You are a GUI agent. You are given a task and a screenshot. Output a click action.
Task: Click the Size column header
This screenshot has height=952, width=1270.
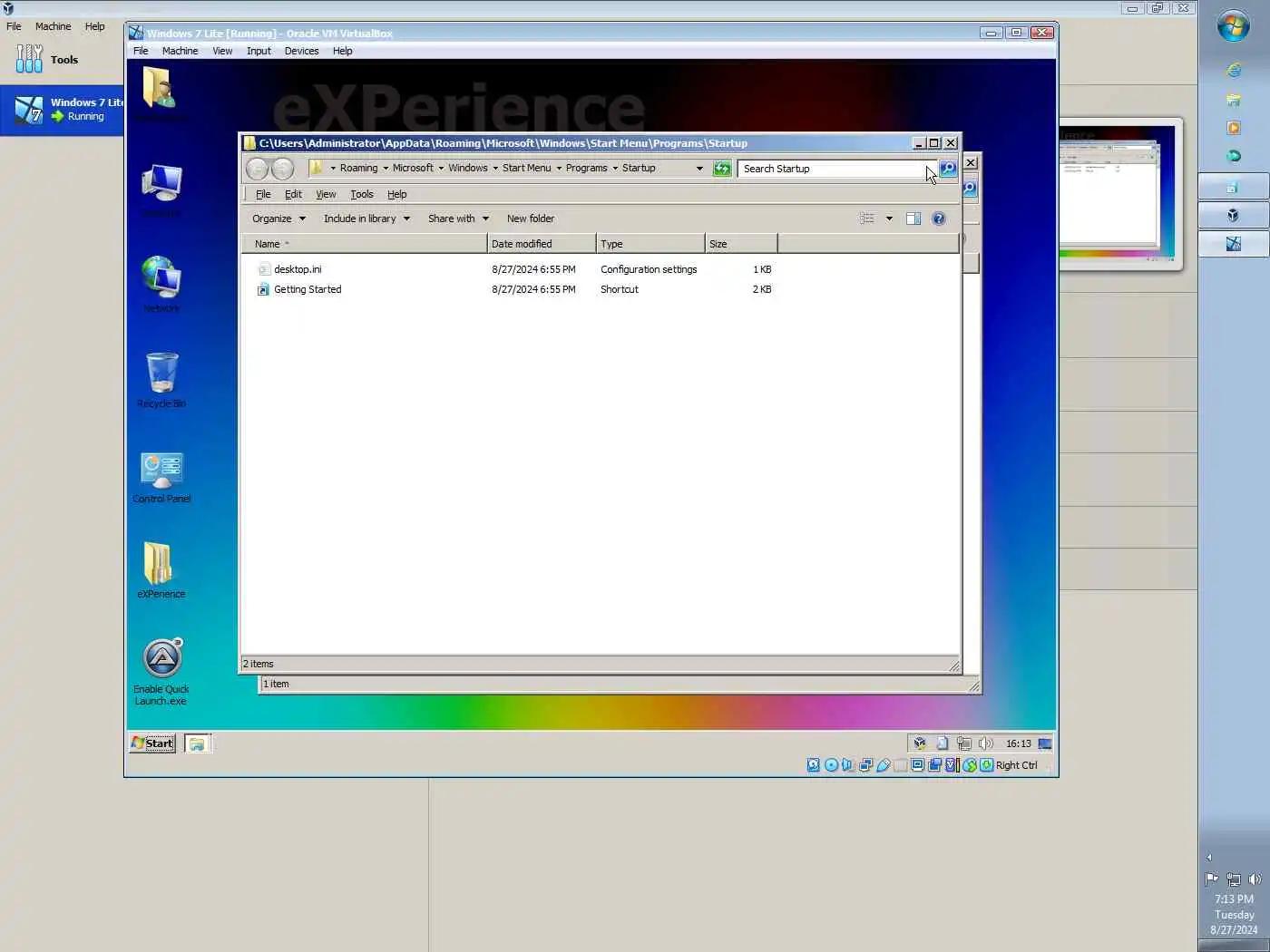[741, 244]
